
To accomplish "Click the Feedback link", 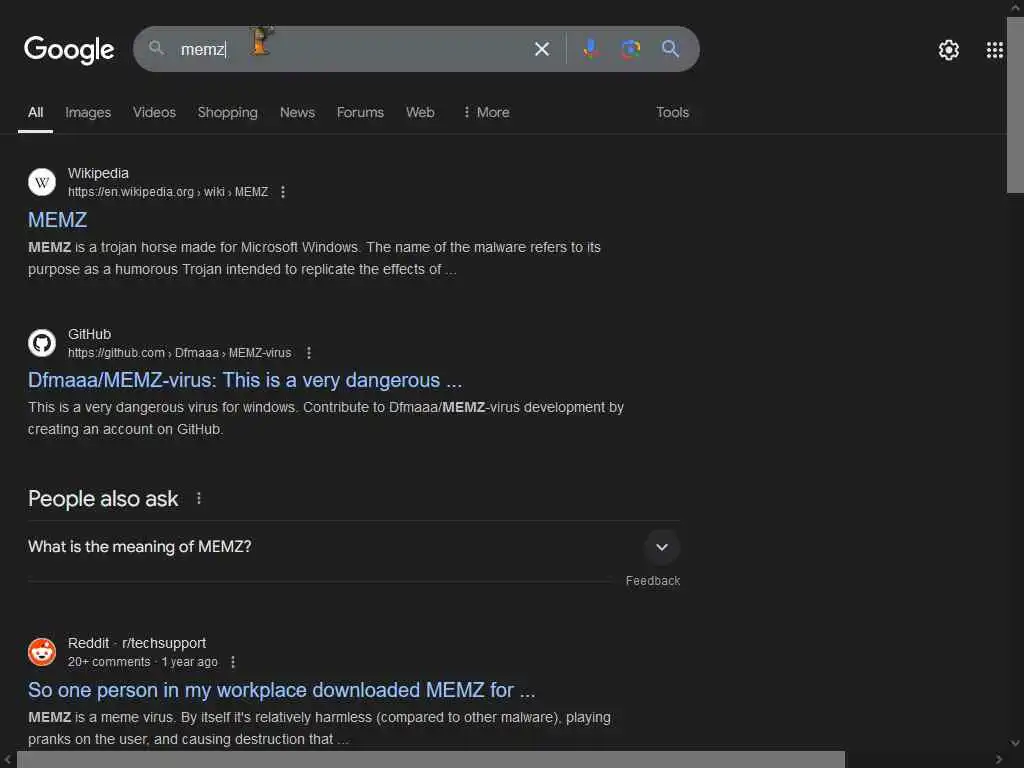I will (x=652, y=581).
